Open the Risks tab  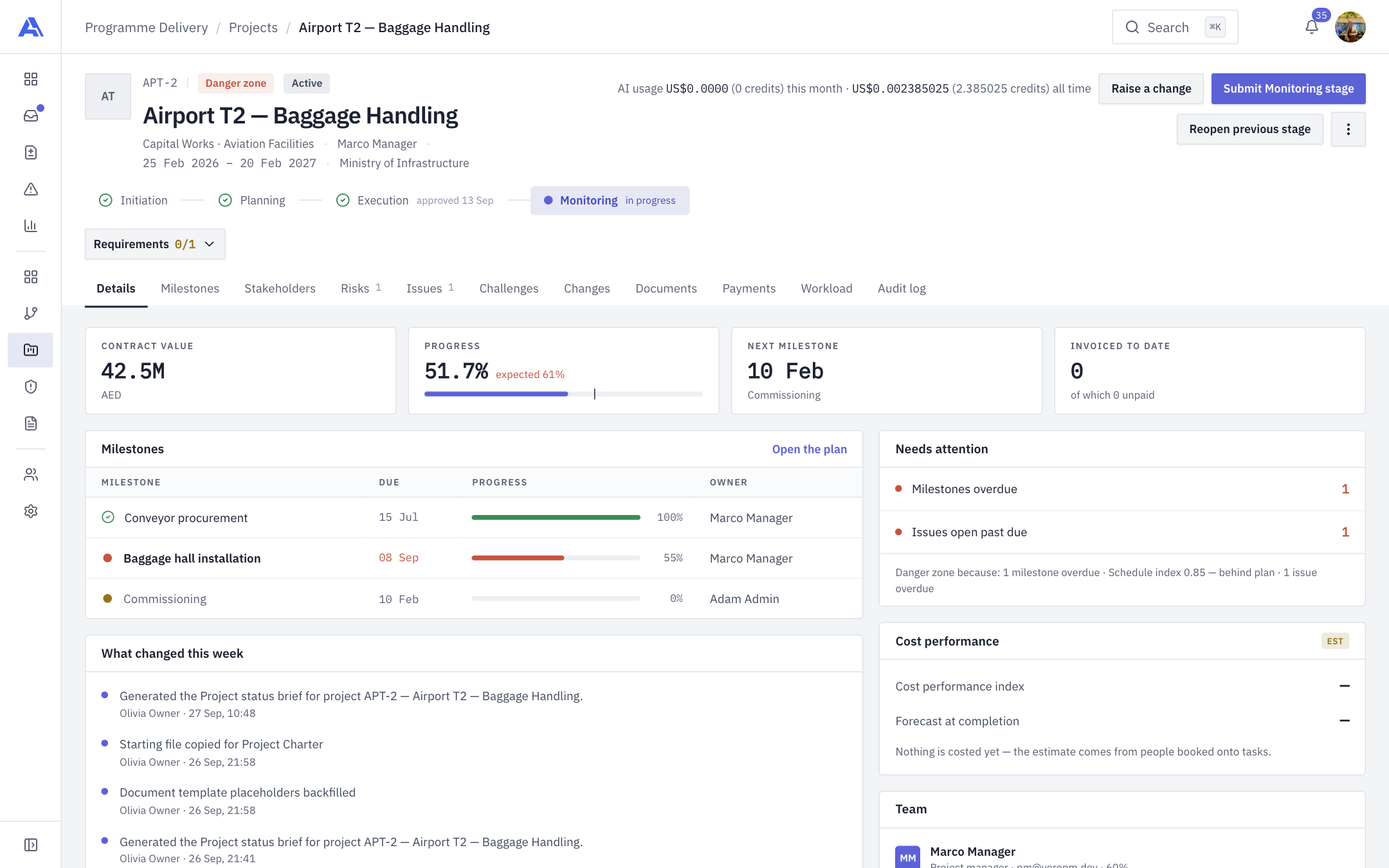(x=361, y=289)
